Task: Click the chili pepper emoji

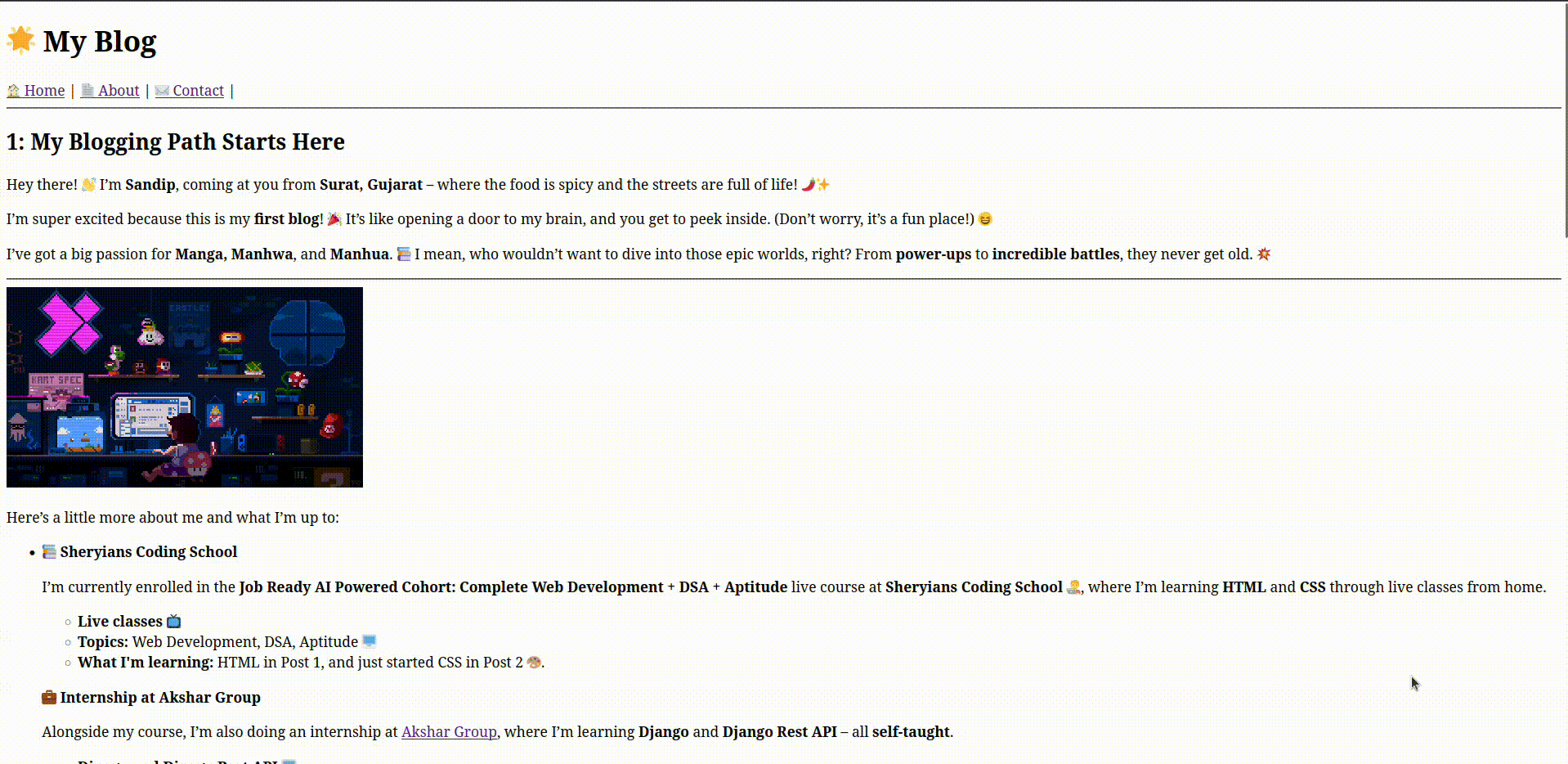Action: (x=809, y=185)
